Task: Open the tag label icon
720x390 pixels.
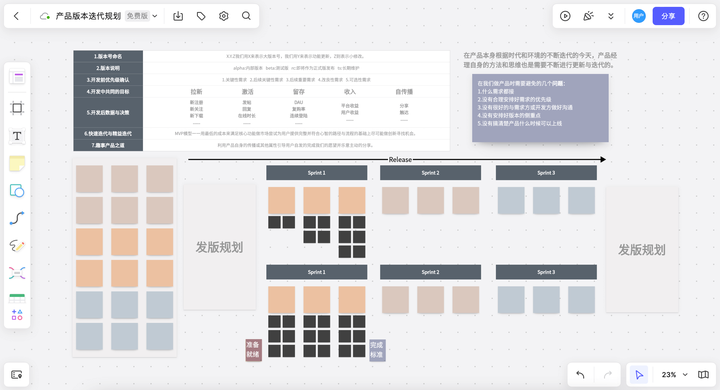Action: pos(201,16)
